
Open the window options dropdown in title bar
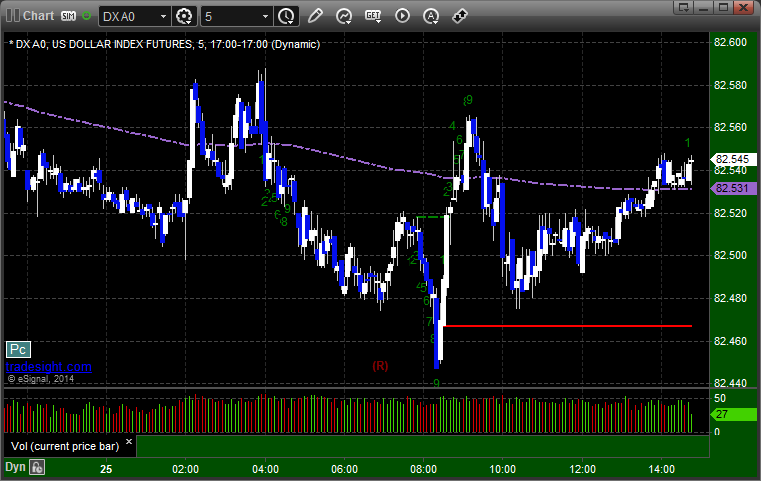tap(684, 7)
